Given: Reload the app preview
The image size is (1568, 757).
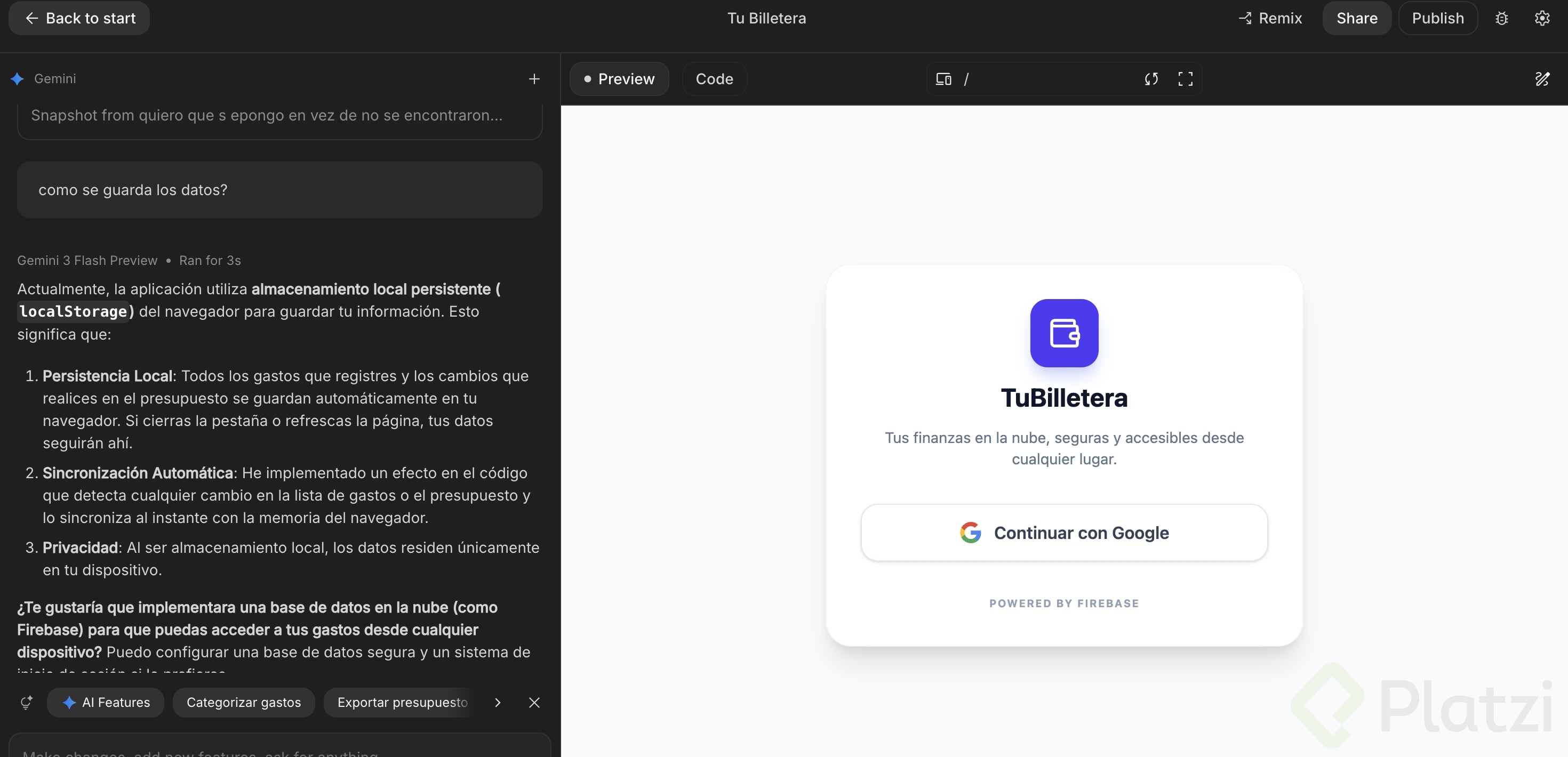Looking at the screenshot, I should tap(1151, 79).
